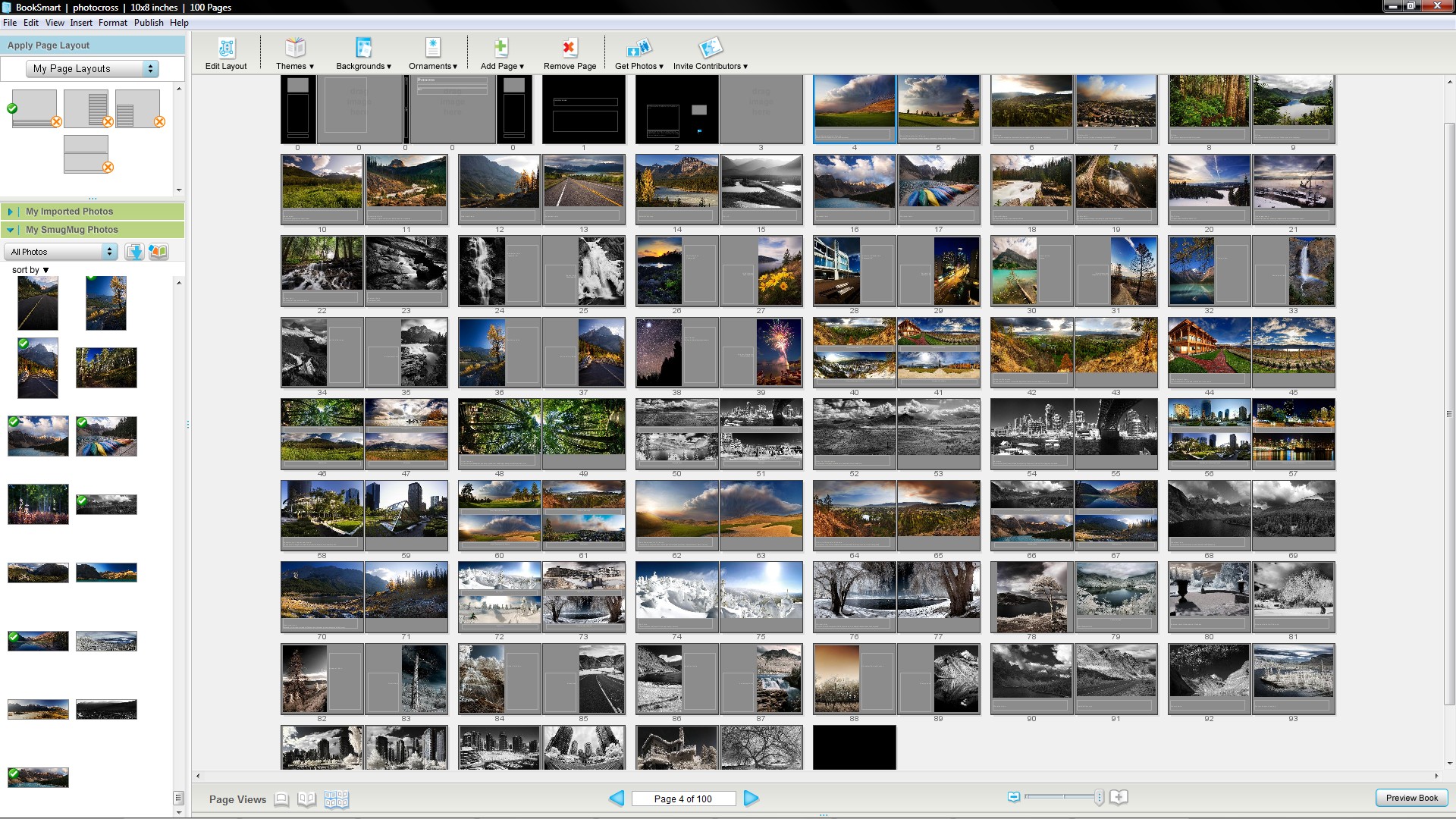Expand the My Imported Photos section
The height and width of the screenshot is (819, 1456).
pos(11,212)
